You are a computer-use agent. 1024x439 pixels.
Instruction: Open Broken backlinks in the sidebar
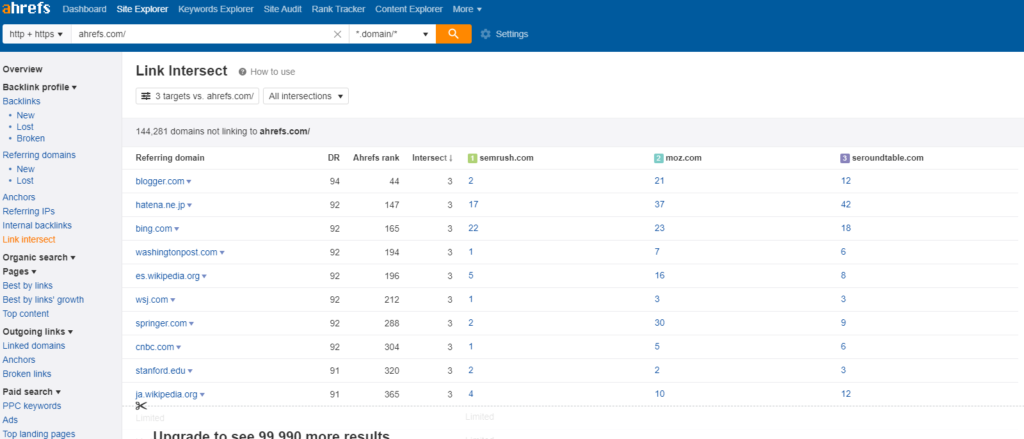click(31, 138)
